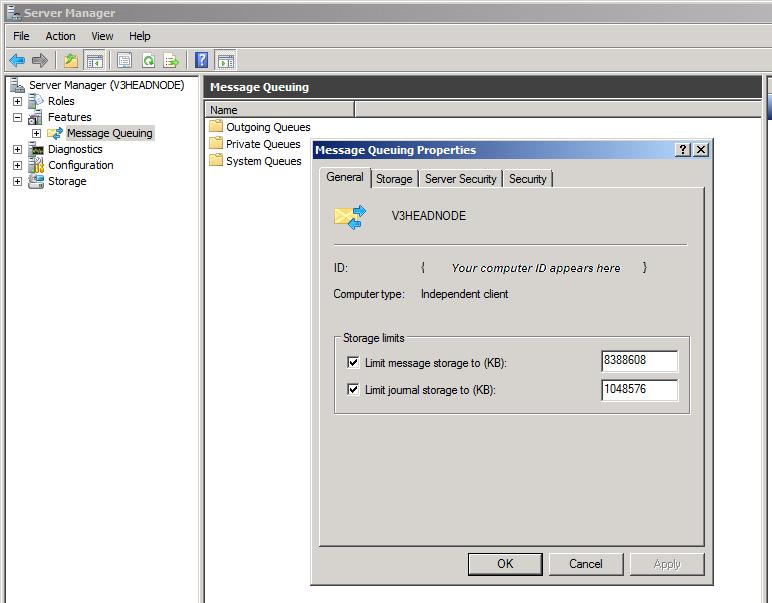772x603 pixels.
Task: Click the dialog's question mark help button
Action: 683,150
